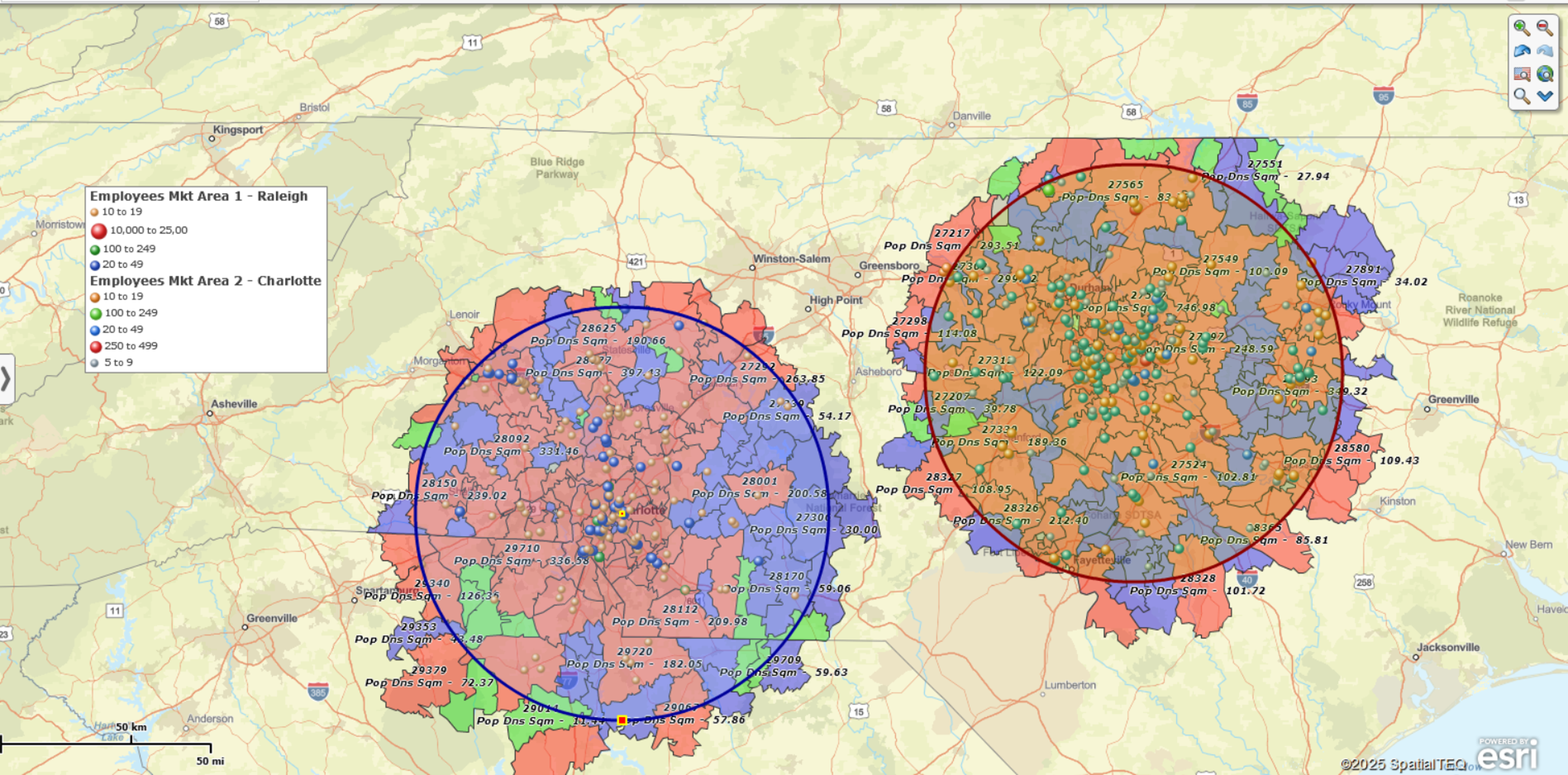Go forward to next map extent
The height and width of the screenshot is (775, 1568).
click(1545, 51)
